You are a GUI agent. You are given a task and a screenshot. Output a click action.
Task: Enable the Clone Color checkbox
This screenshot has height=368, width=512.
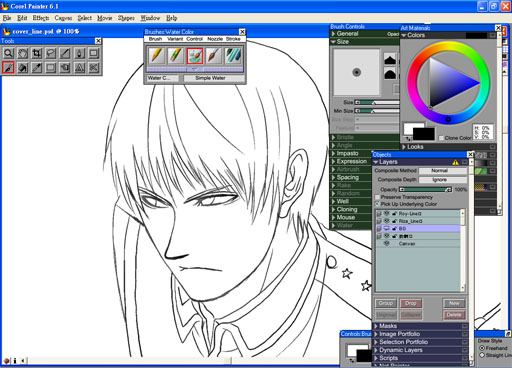[441, 138]
